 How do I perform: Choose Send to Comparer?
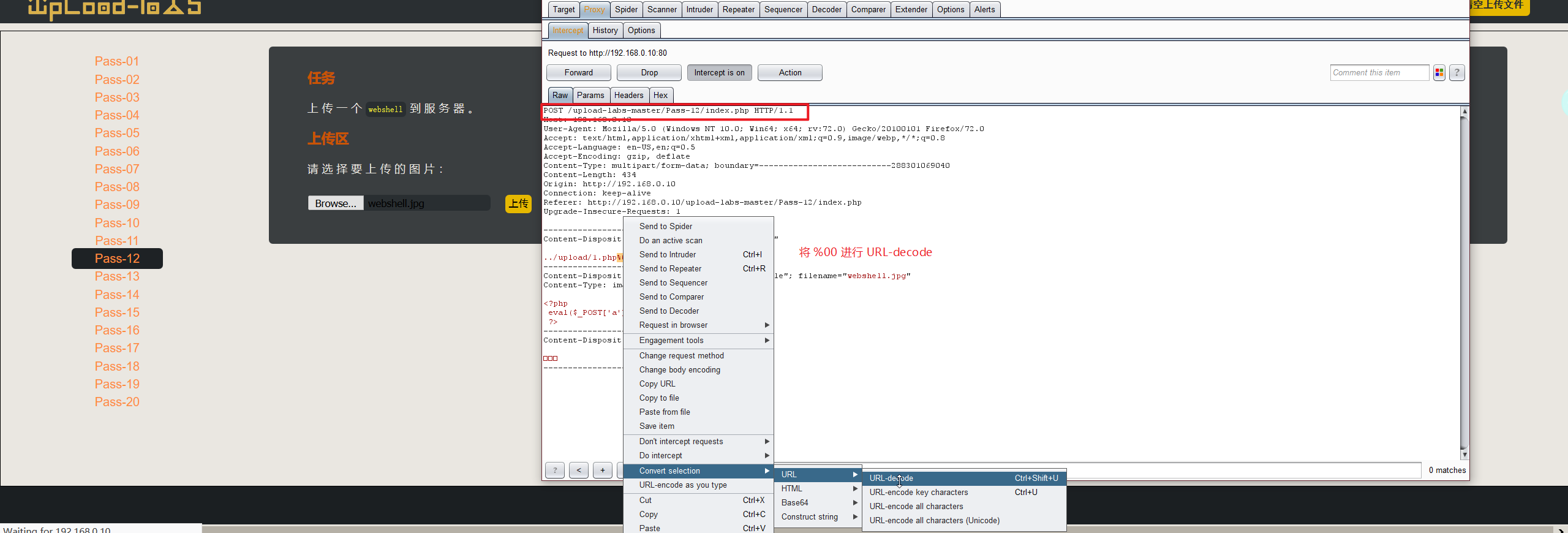(698, 297)
